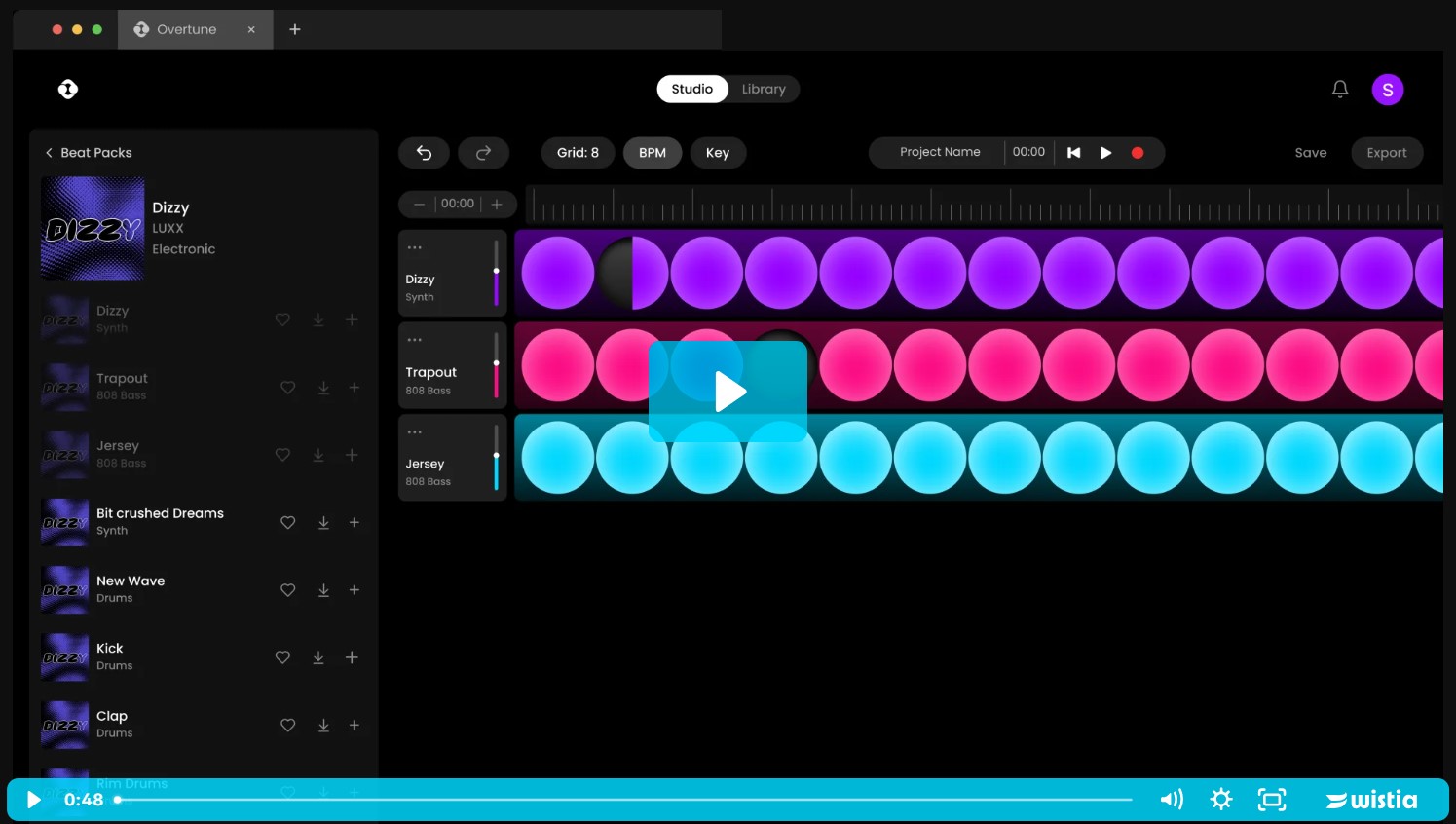Click the studio play triangle
This screenshot has width=1456, height=824.
coord(1105,153)
